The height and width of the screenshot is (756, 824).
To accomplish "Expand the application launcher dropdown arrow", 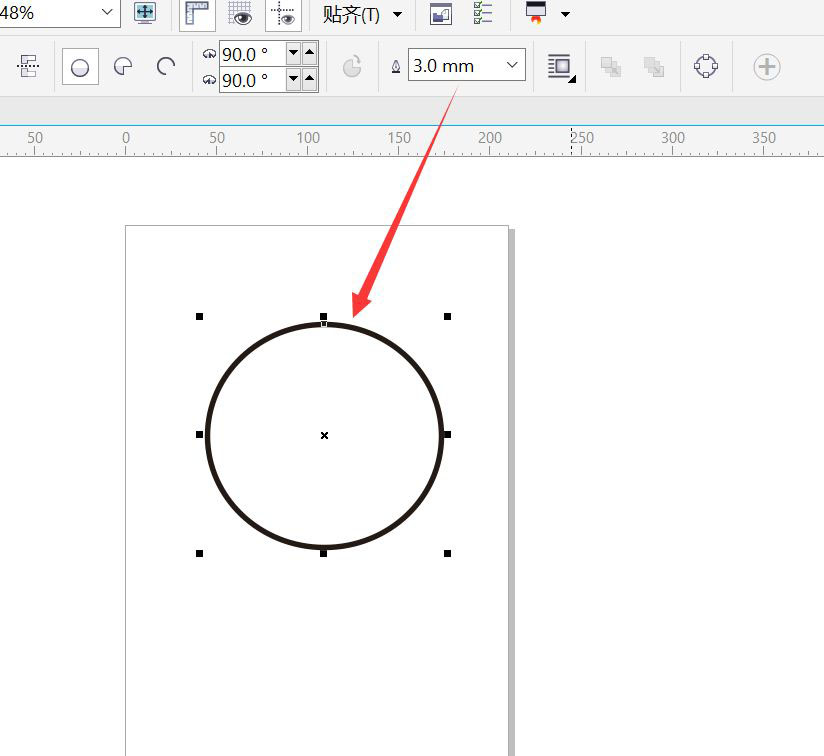I will click(566, 14).
